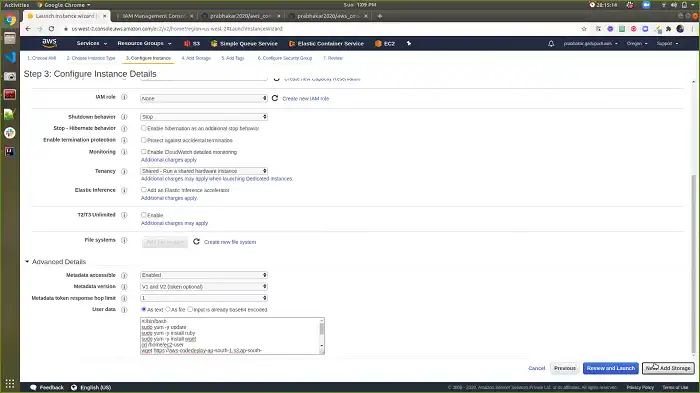Viewport: 700px width, 393px height.
Task: Click the pin shortcut icon in AWS navbar
Action: [408, 43]
